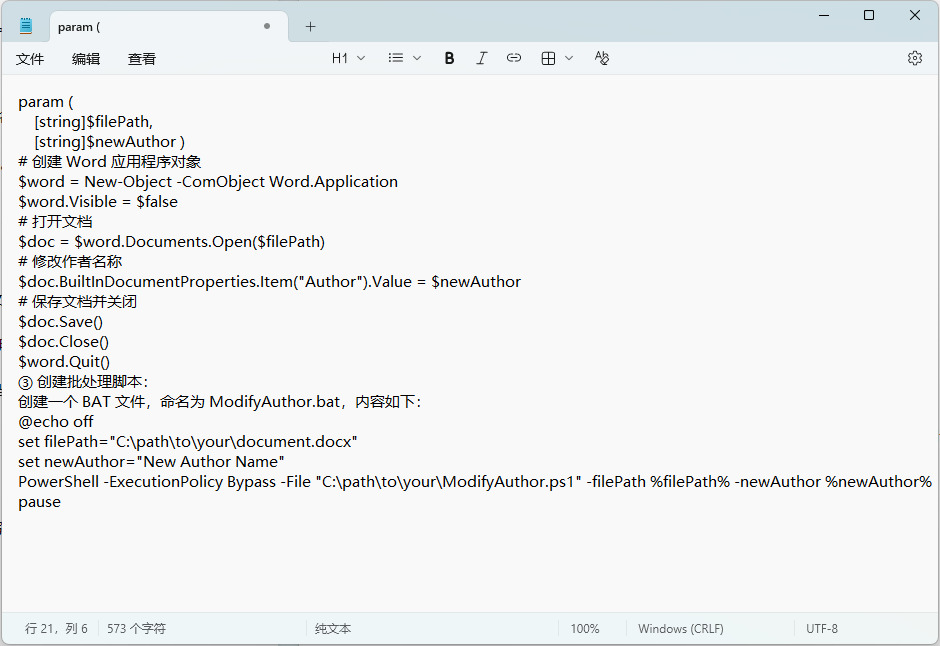Toggle italic formatting
Image resolution: width=940 pixels, height=646 pixels.
[x=481, y=58]
